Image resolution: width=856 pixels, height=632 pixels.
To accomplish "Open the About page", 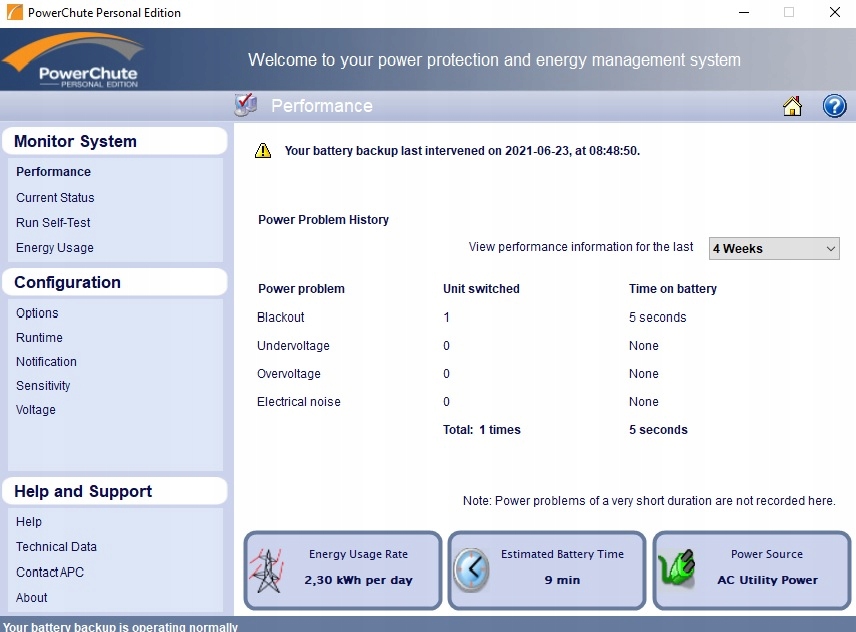I will tap(32, 598).
